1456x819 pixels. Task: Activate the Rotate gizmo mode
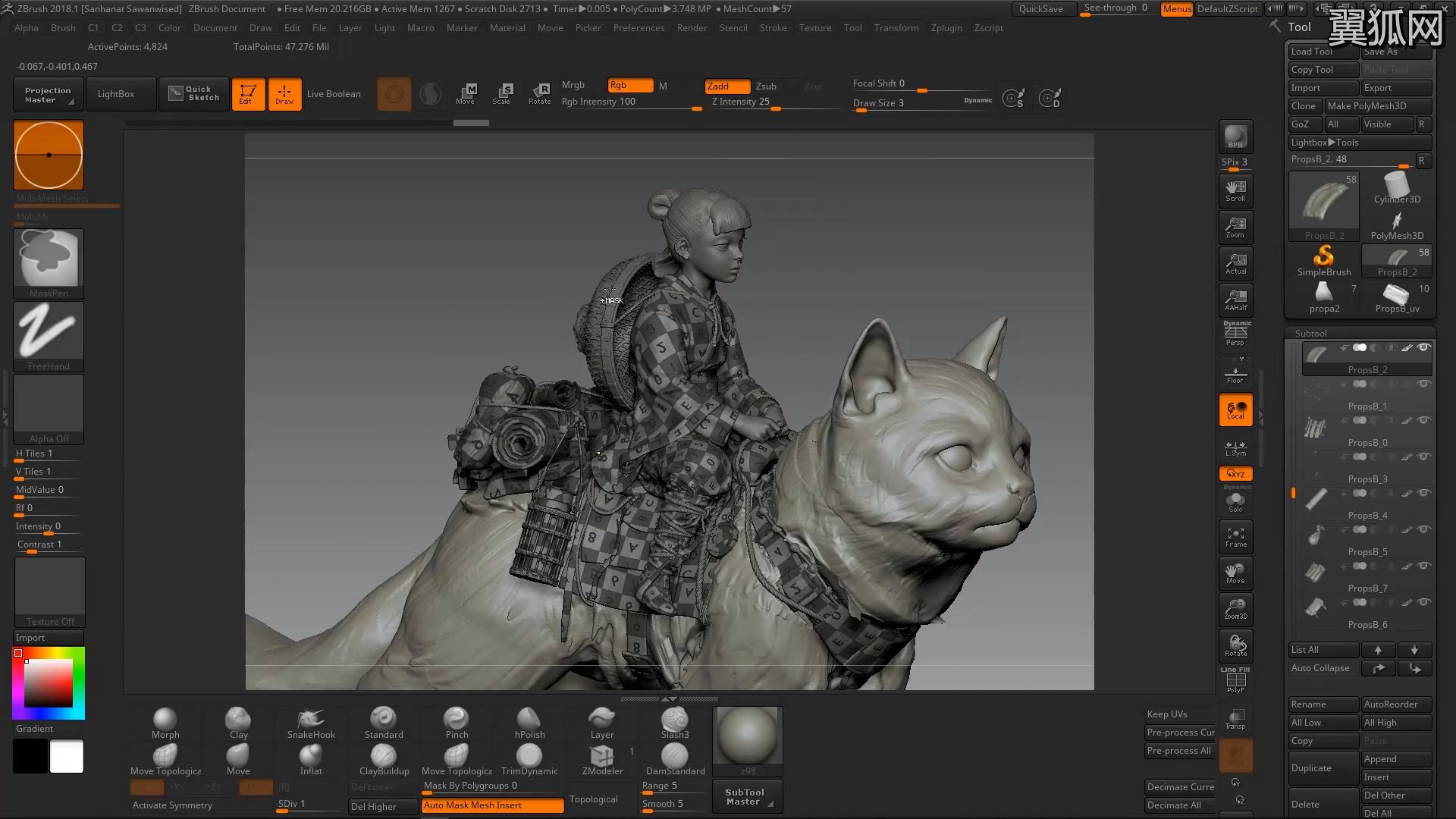point(540,94)
